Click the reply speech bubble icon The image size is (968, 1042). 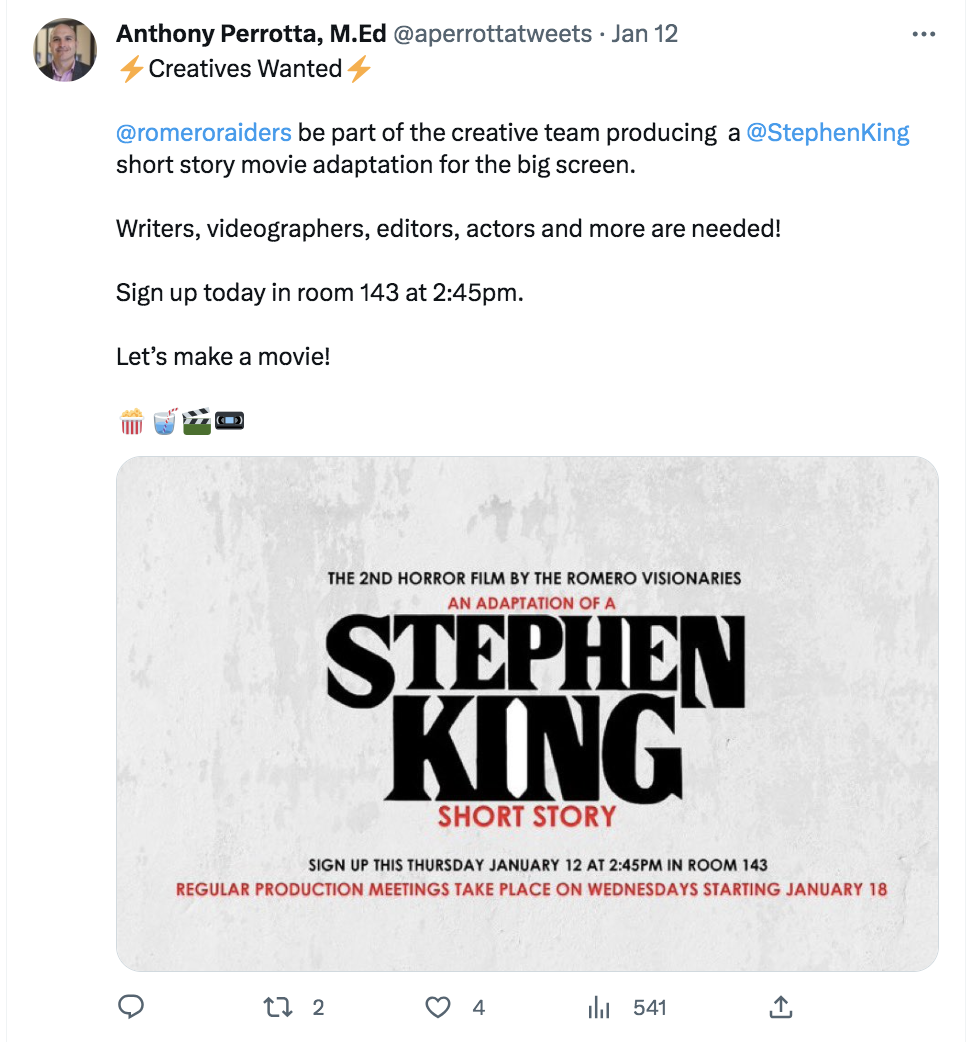tap(132, 1007)
